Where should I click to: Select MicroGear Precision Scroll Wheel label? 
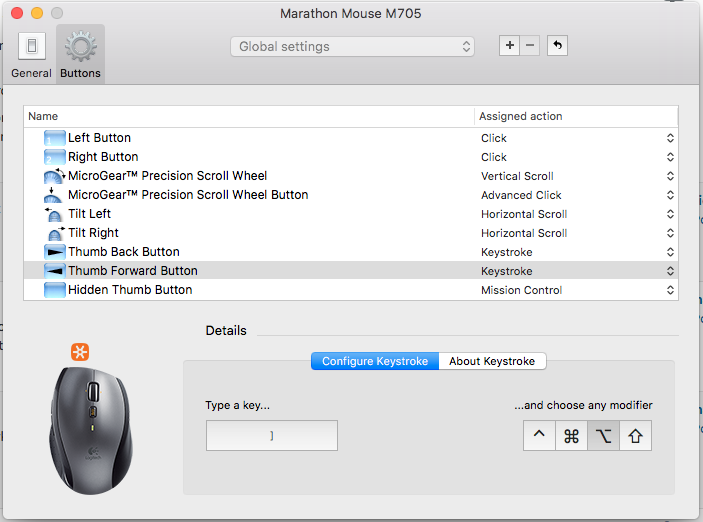pos(167,176)
